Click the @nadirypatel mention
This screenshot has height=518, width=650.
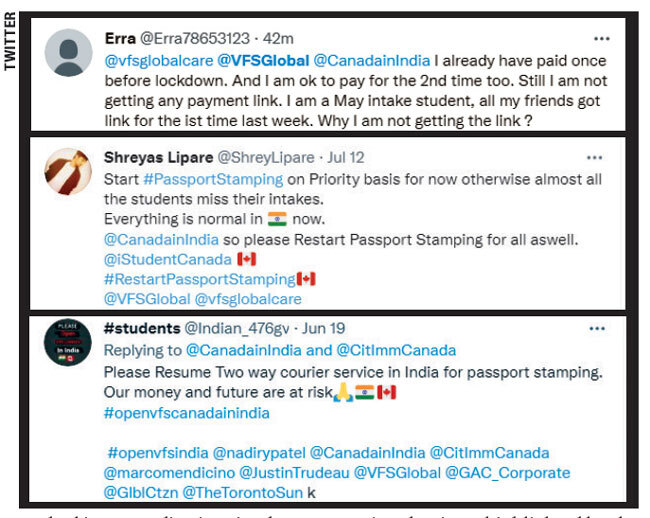(x=259, y=453)
